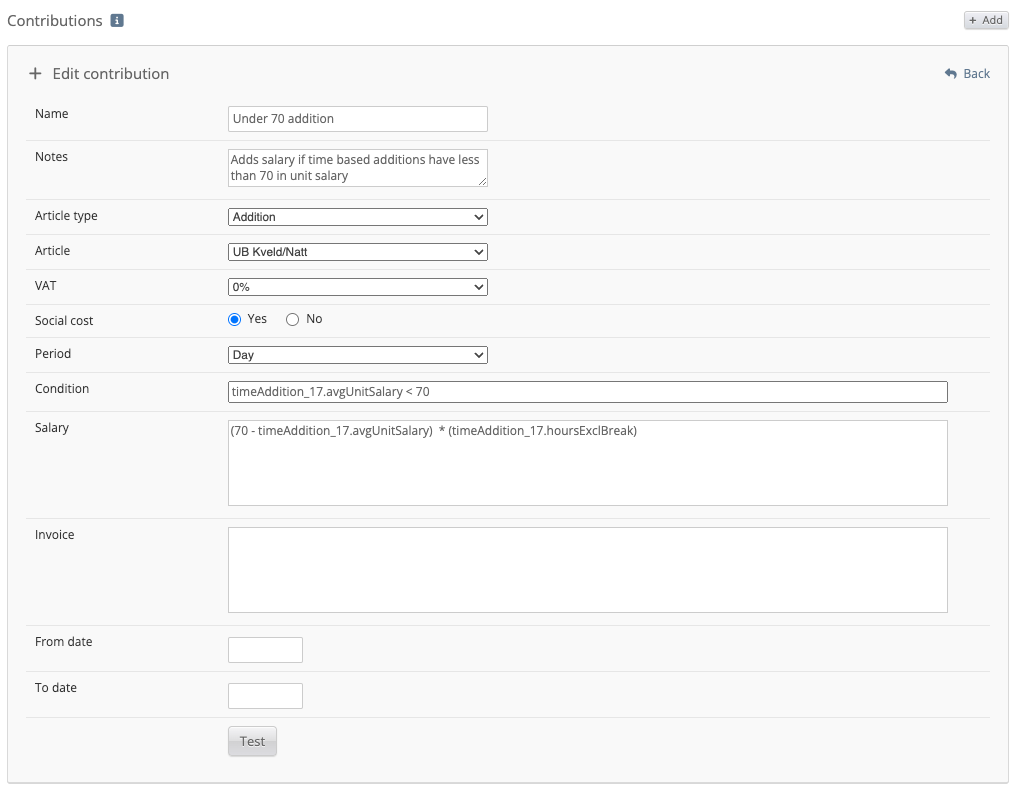The image size is (1019, 786).
Task: Open the Period dropdown set to Day
Action: pyautogui.click(x=357, y=355)
